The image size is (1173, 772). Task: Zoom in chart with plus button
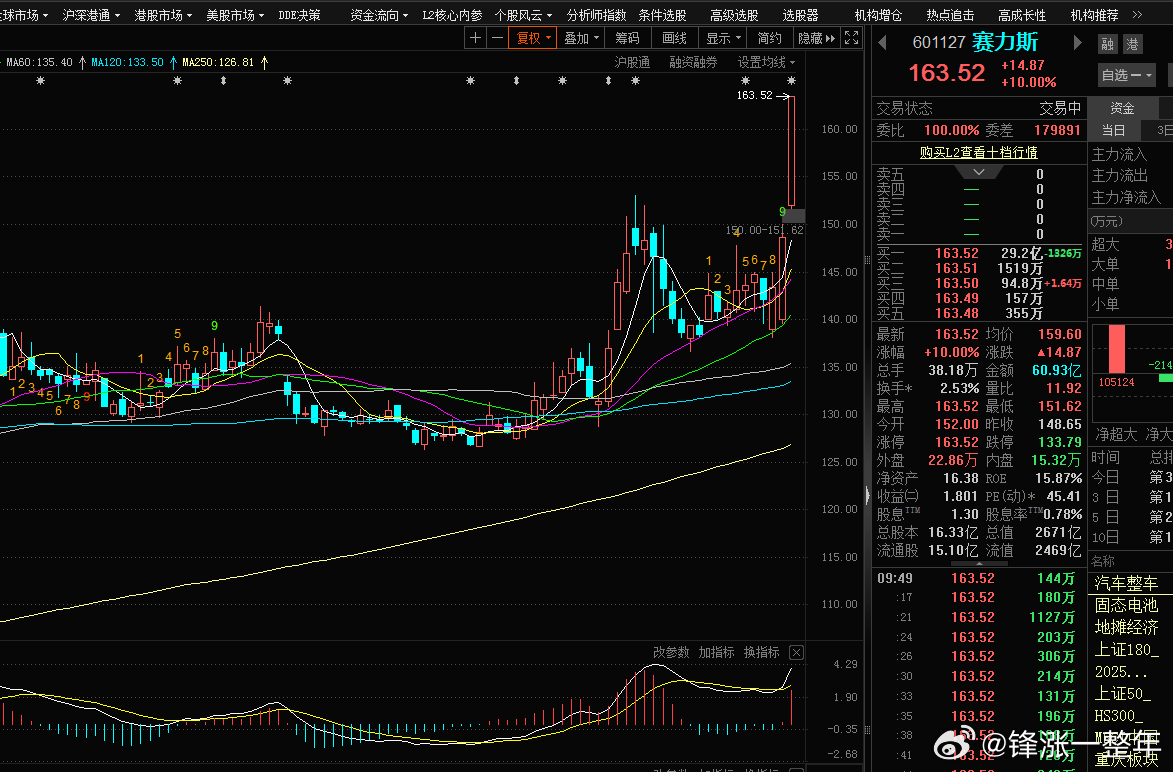tap(475, 37)
